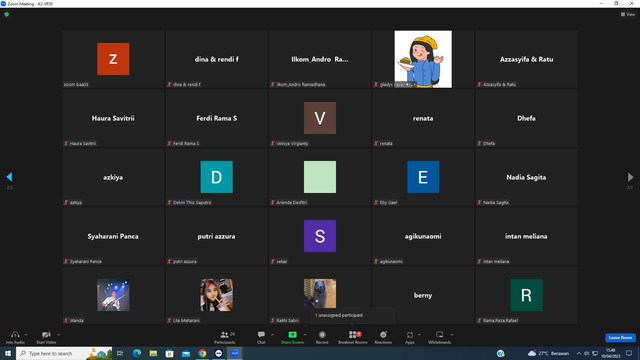Click the 'Type here to search' taskbar box
640x360 pixels.
(64, 353)
